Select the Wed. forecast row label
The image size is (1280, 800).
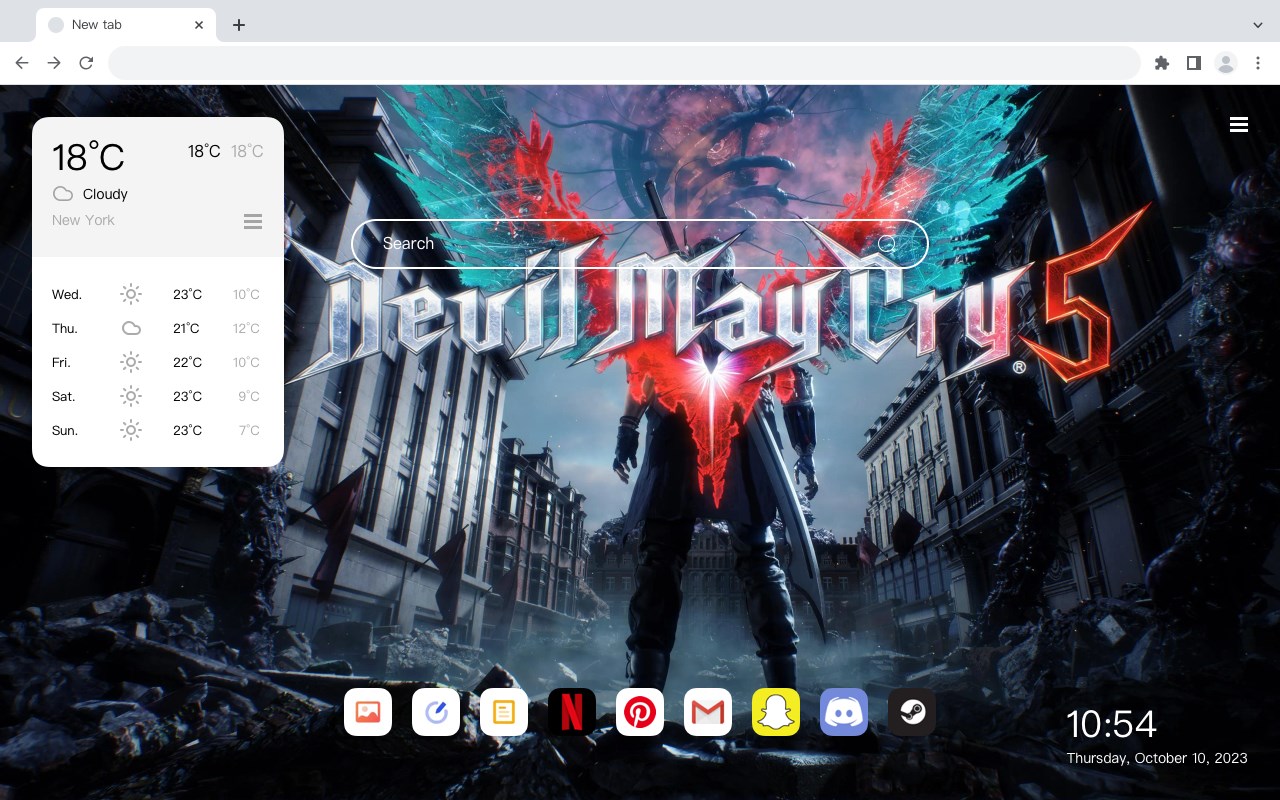(x=67, y=294)
